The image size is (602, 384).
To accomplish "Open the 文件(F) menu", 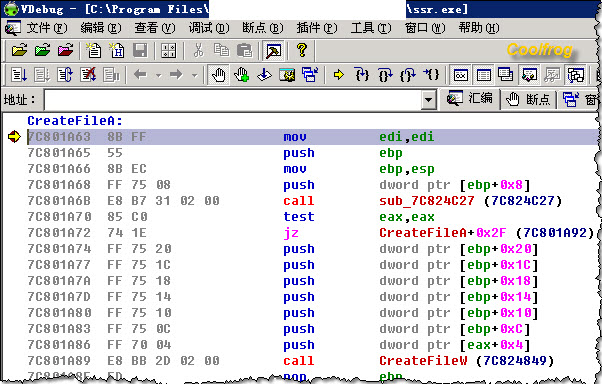I will tap(47, 28).
